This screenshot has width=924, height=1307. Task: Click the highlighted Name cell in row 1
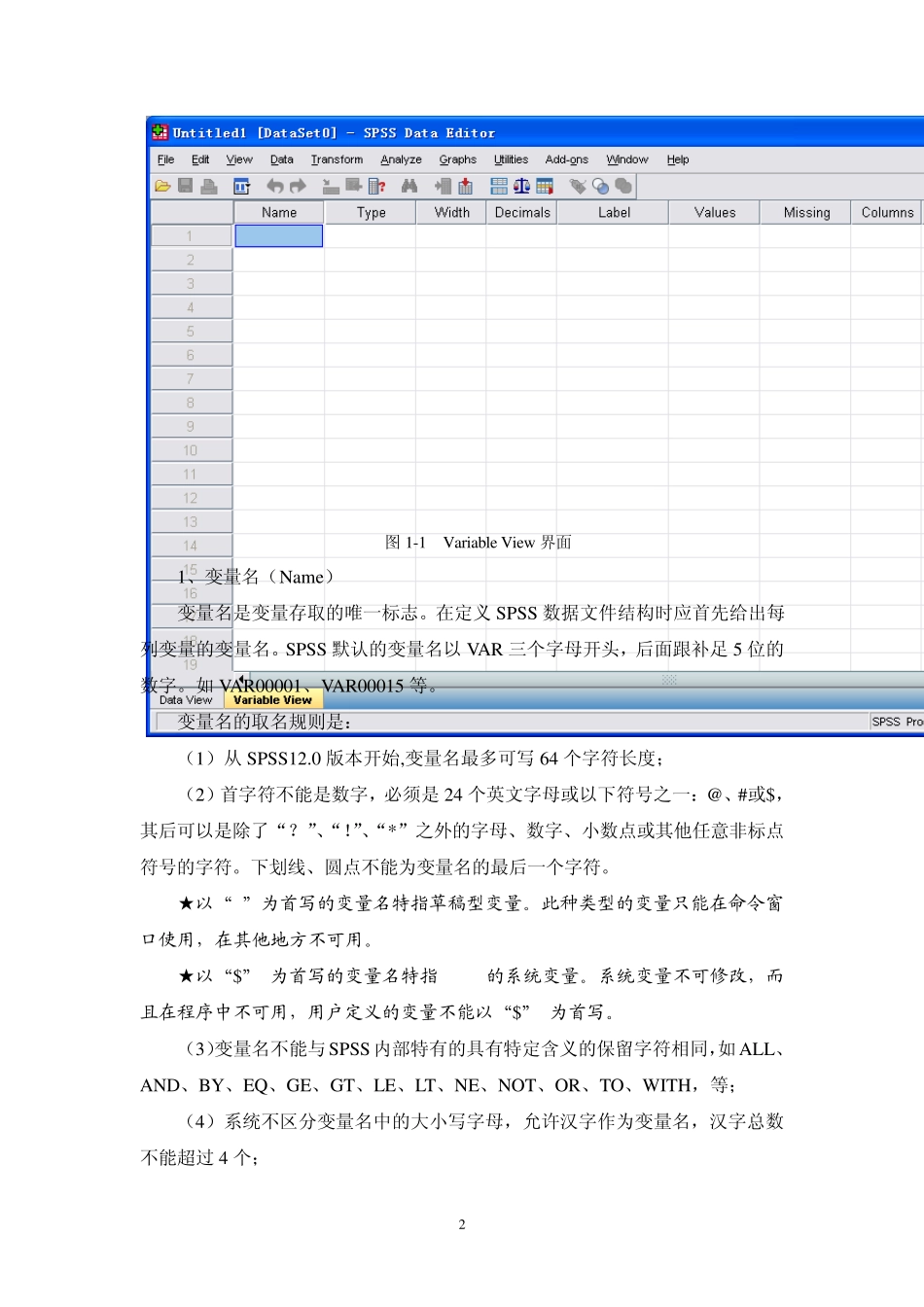point(279,236)
